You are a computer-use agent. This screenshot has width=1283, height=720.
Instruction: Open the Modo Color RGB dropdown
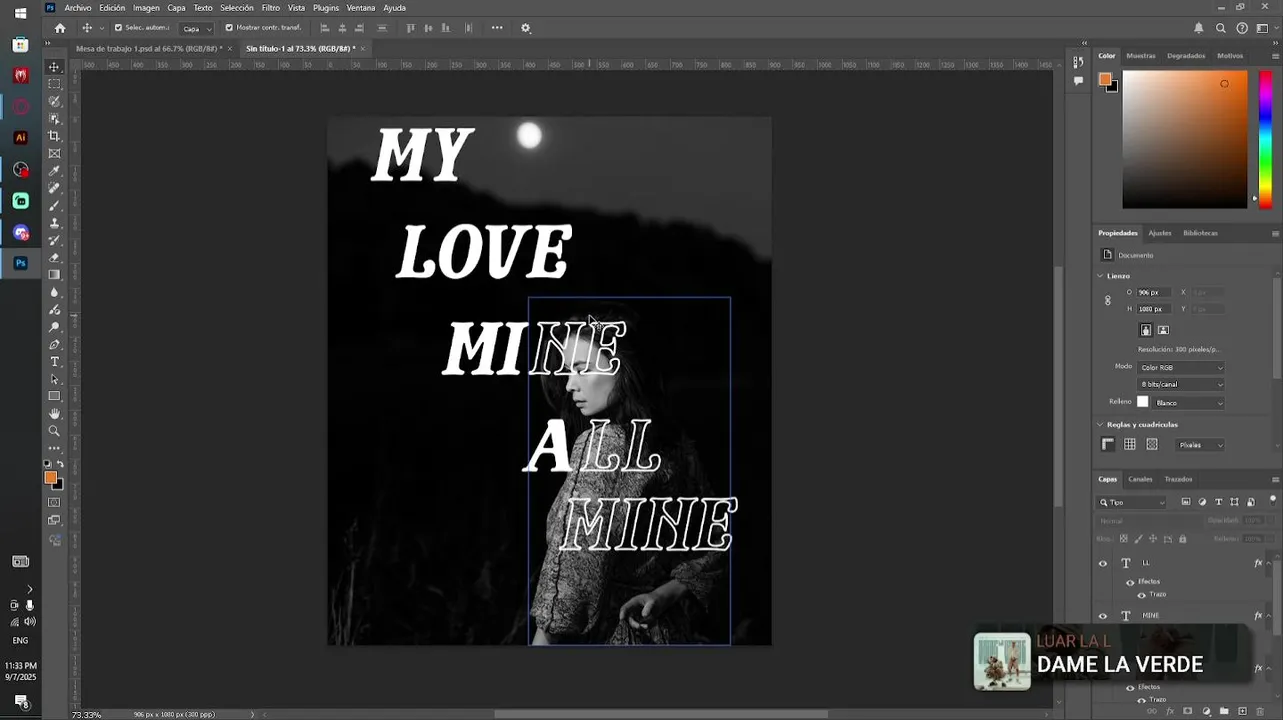coord(1181,368)
